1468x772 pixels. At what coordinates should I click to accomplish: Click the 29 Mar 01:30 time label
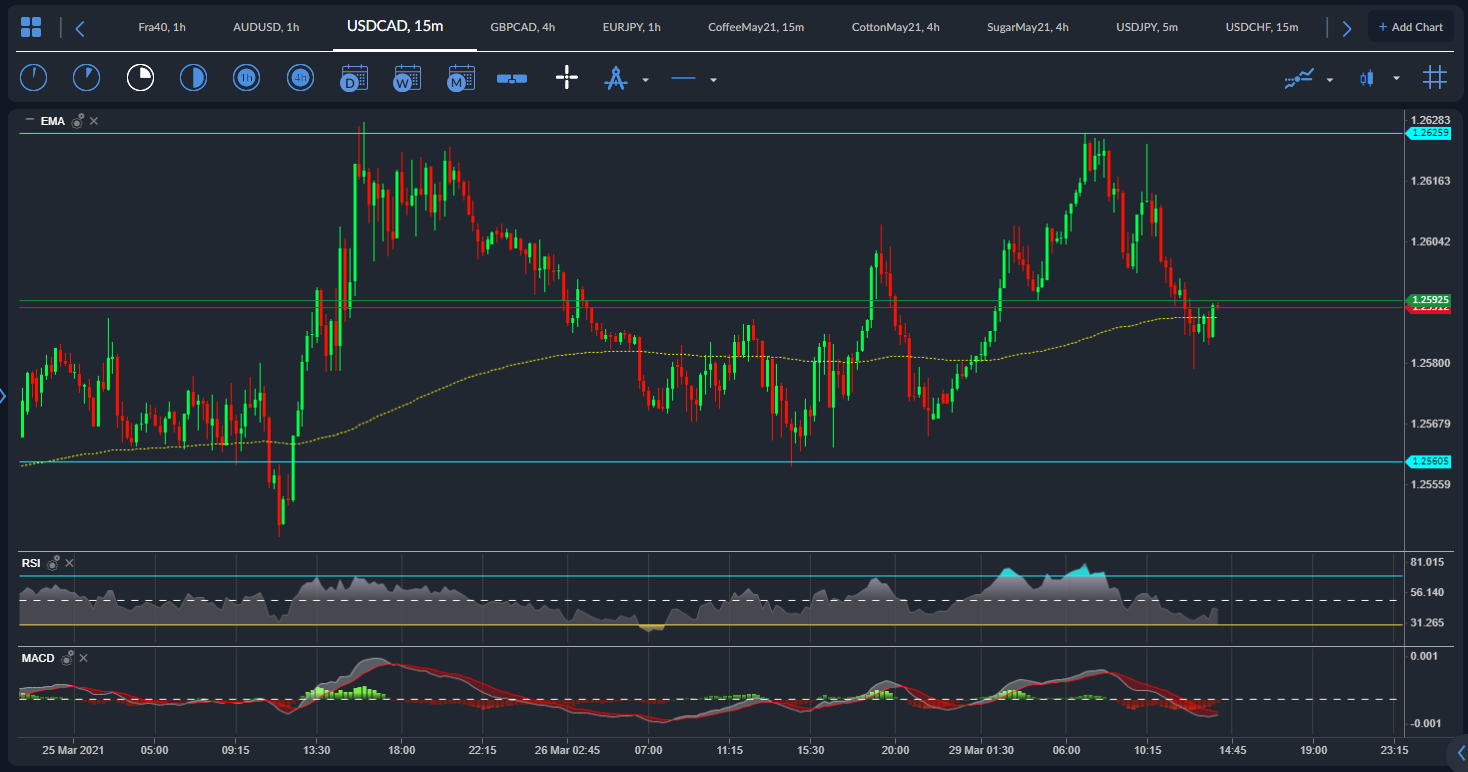point(980,750)
